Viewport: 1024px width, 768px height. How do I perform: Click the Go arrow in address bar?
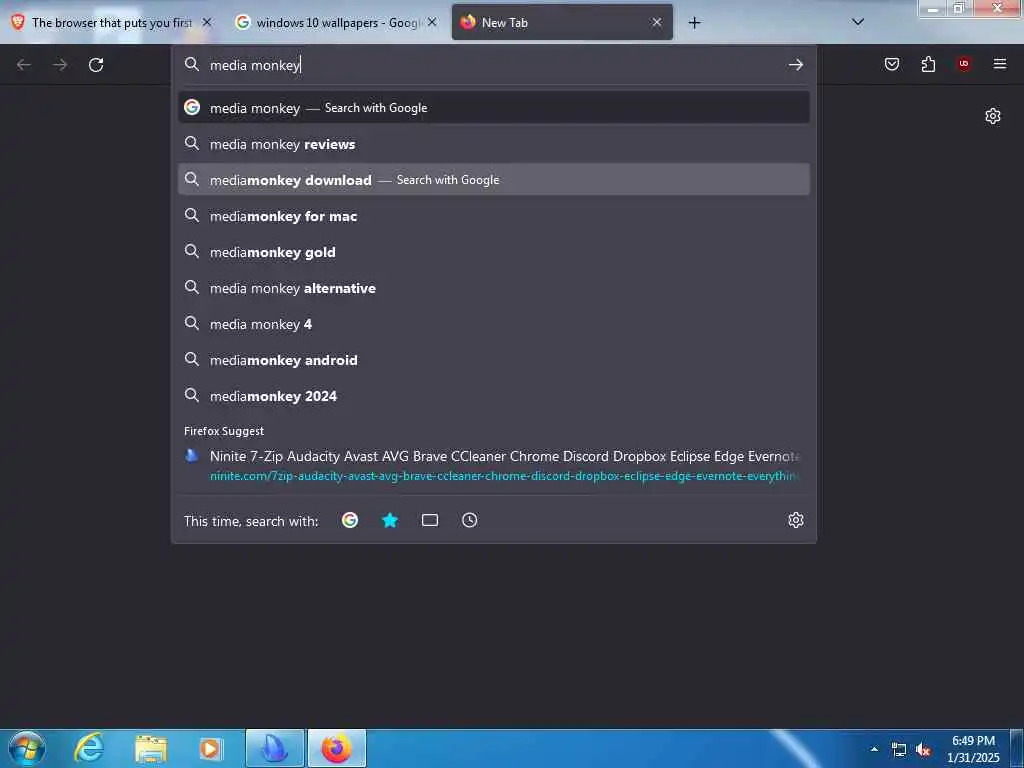795,65
